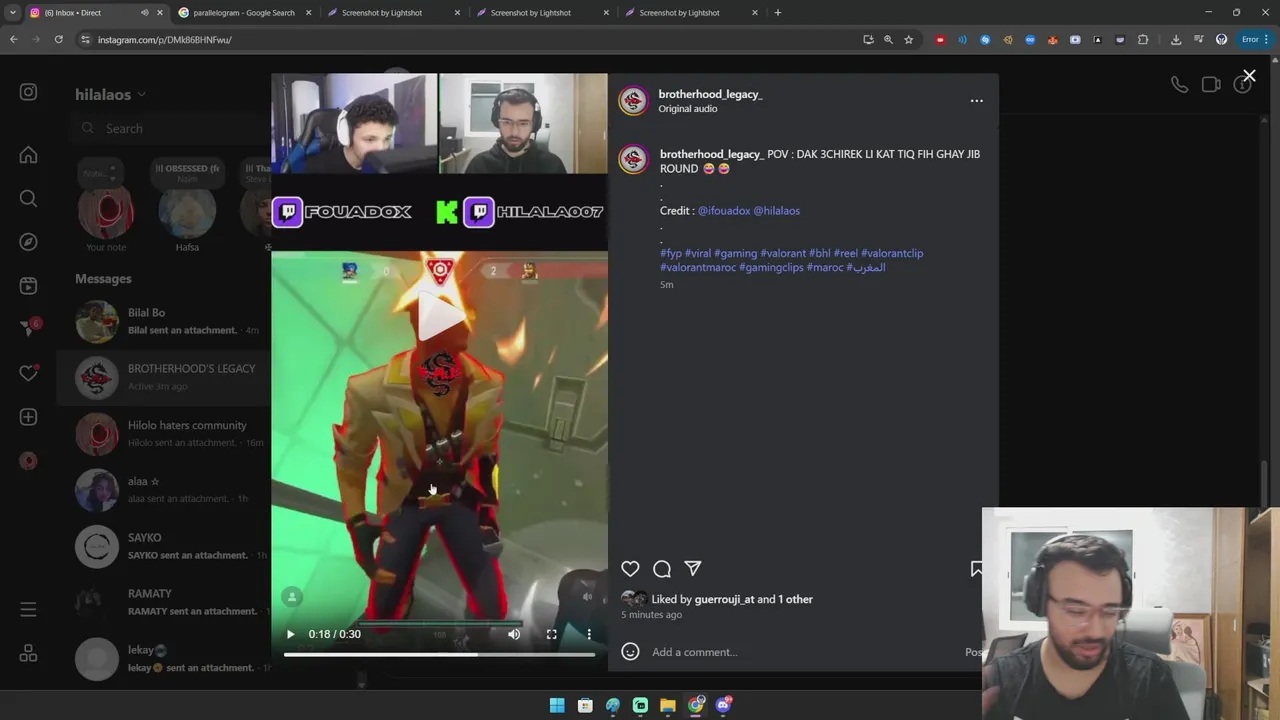
Task: Click the Create new post plus icon
Action: pos(28,417)
